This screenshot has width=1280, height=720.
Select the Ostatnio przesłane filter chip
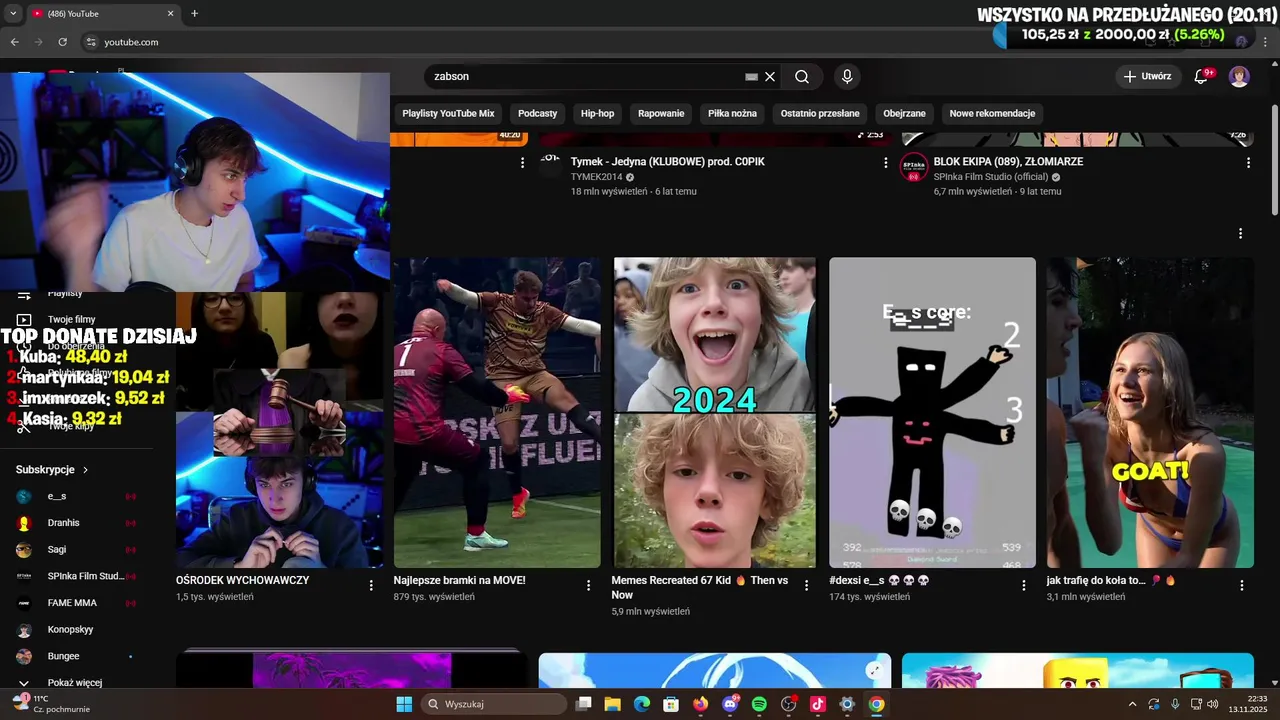[x=820, y=113]
